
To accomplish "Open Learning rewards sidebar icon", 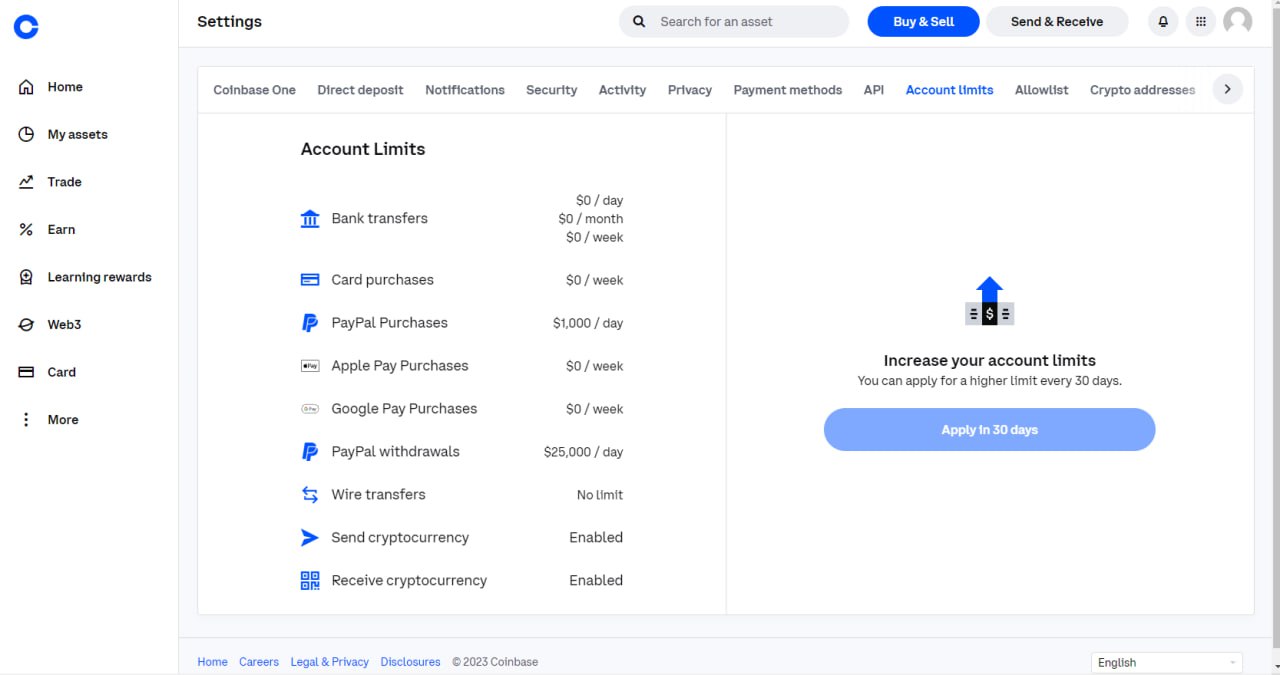I will tap(26, 277).
